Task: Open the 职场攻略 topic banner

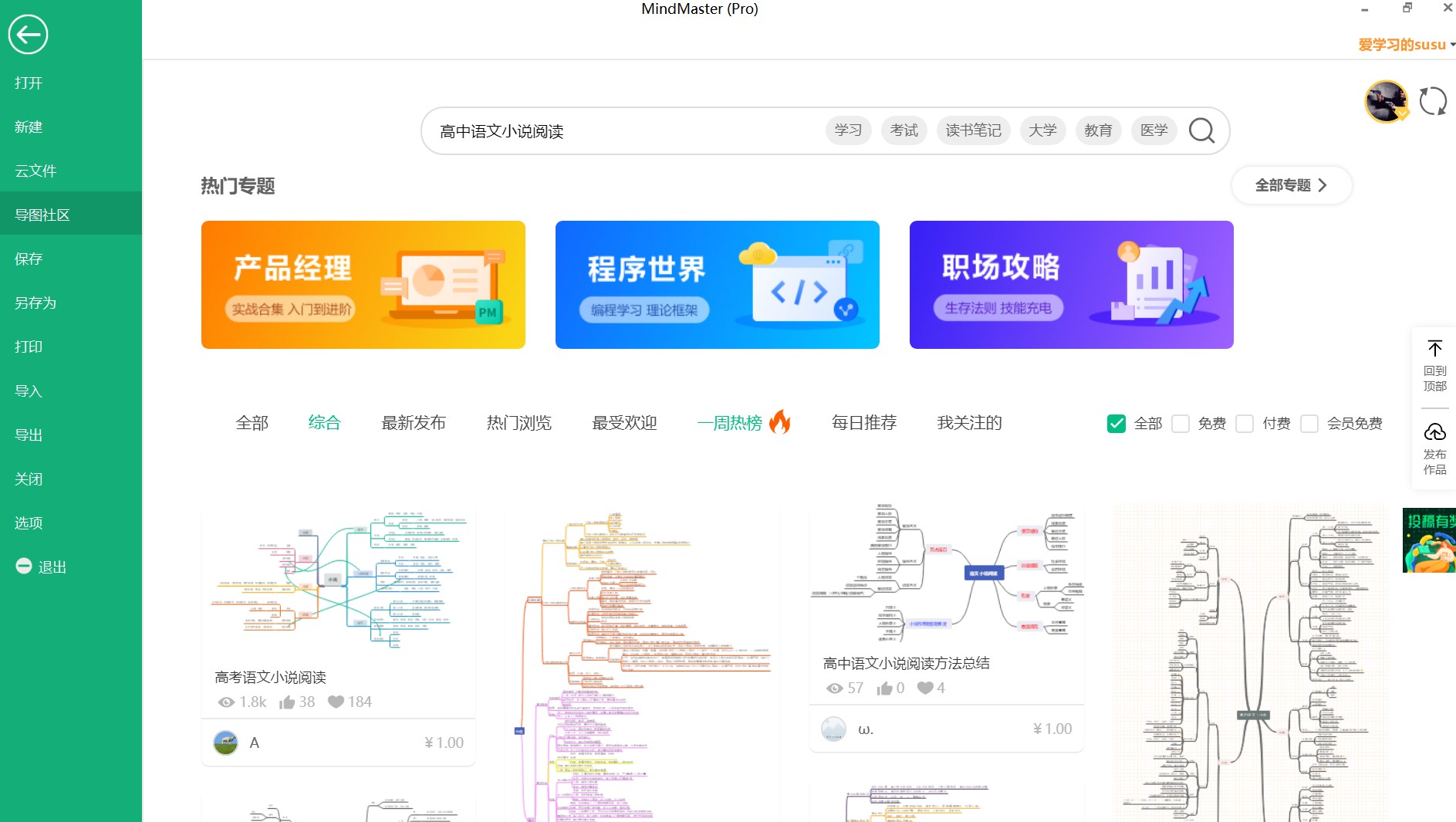Action: pos(1072,285)
